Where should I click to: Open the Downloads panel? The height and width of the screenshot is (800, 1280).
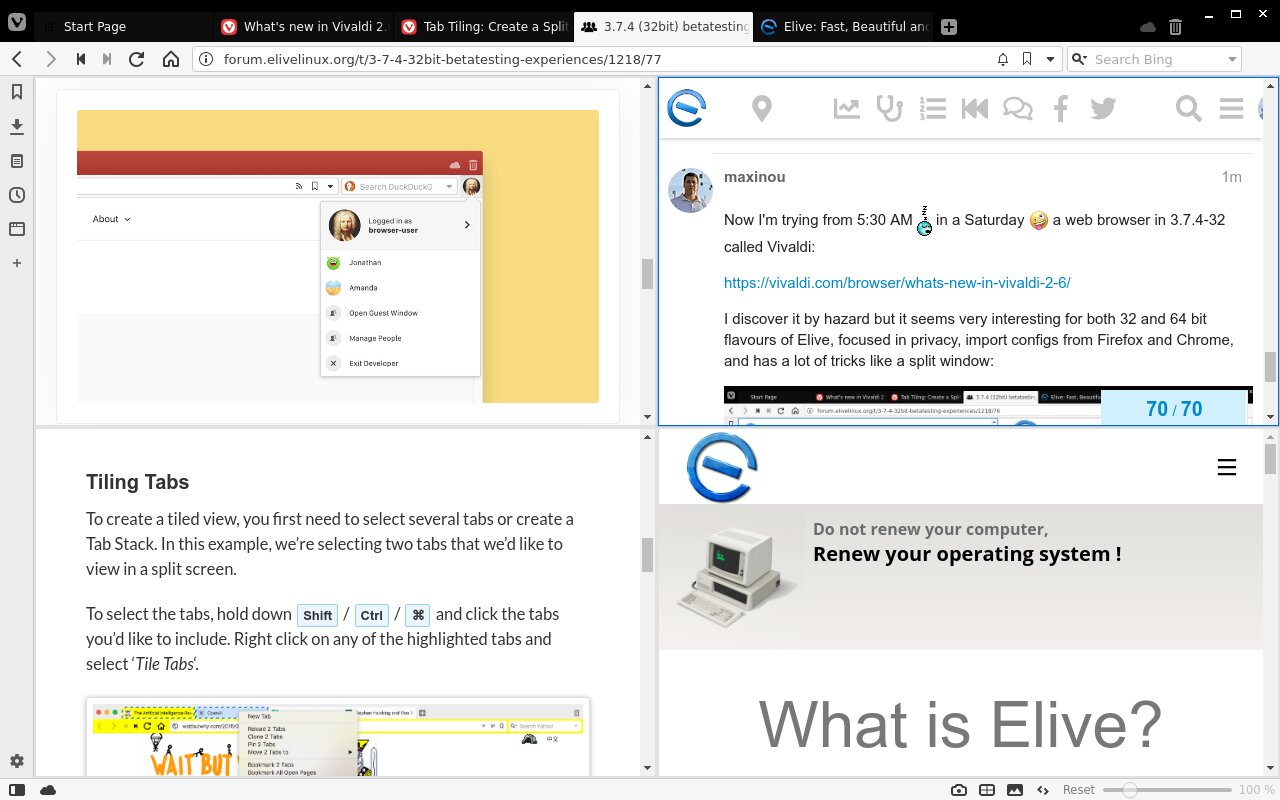pos(17,126)
